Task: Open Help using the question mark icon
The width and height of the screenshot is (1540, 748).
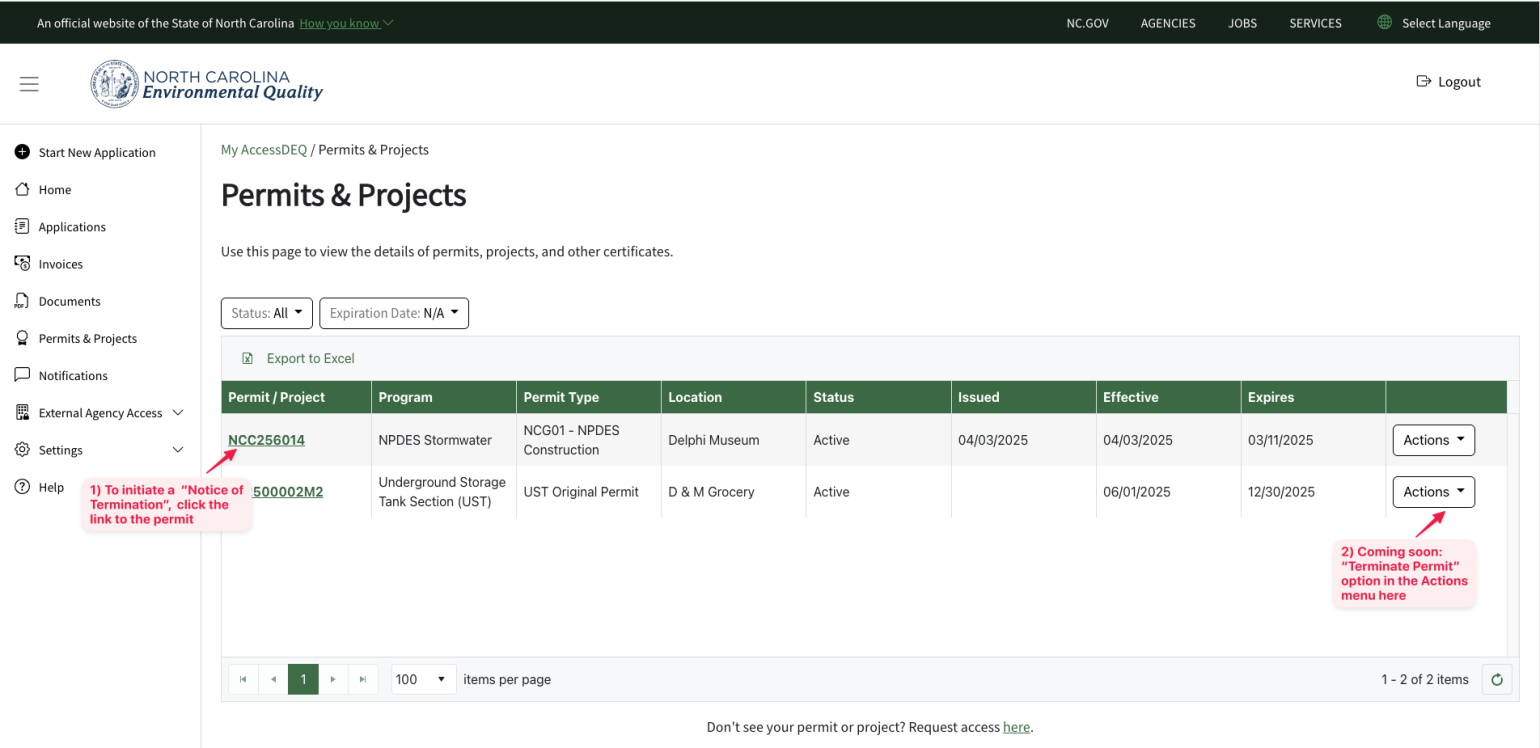Action: [21, 487]
